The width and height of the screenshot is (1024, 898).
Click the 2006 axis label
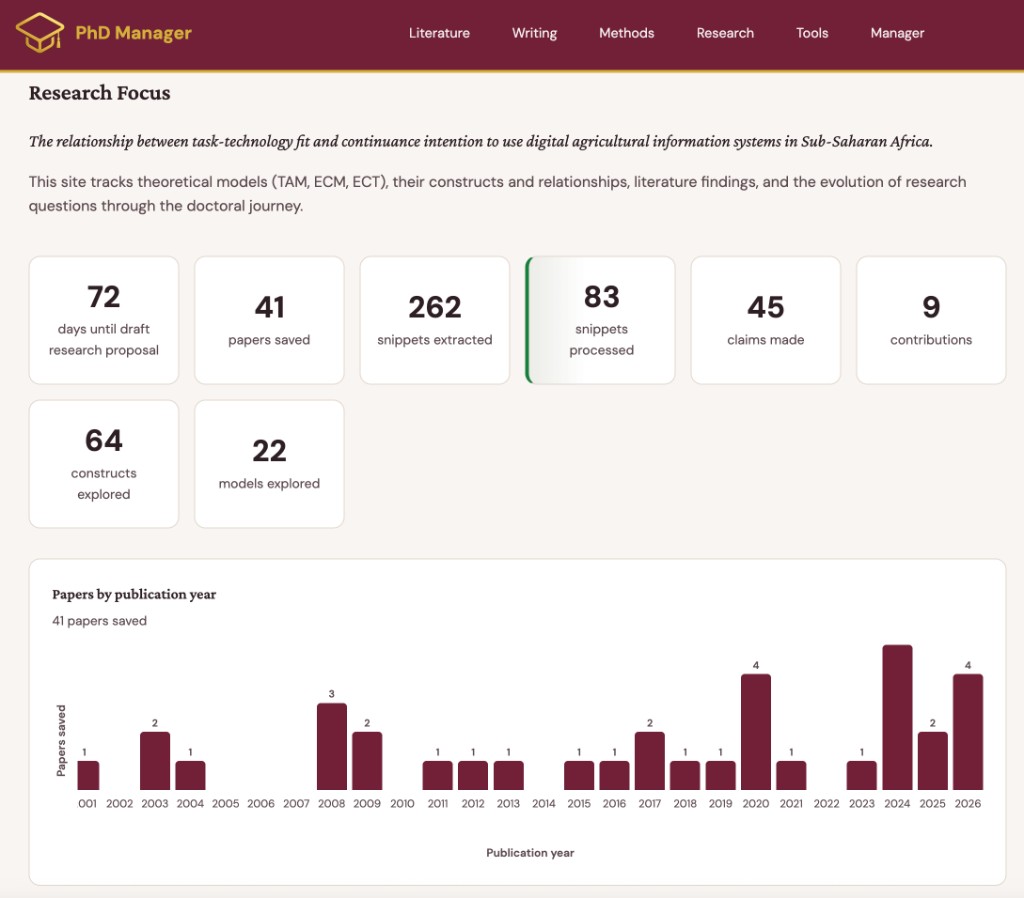261,803
